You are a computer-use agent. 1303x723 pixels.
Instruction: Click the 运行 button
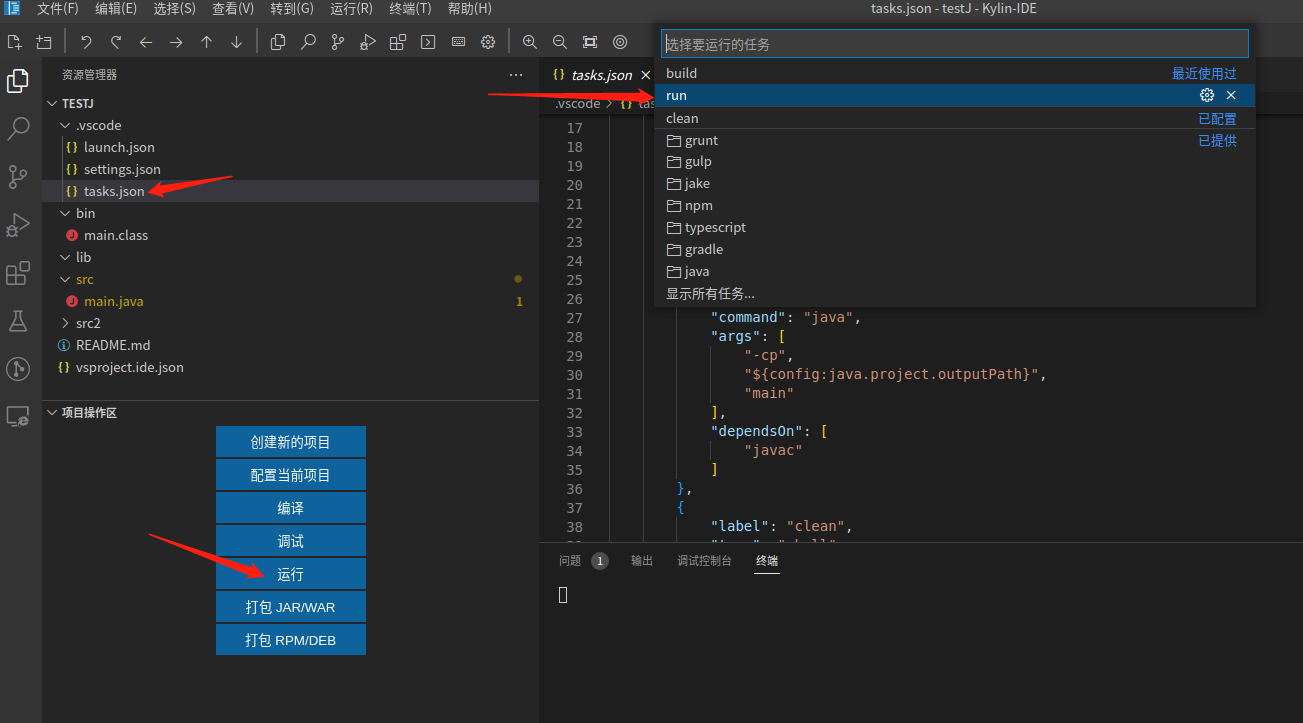tap(291, 574)
